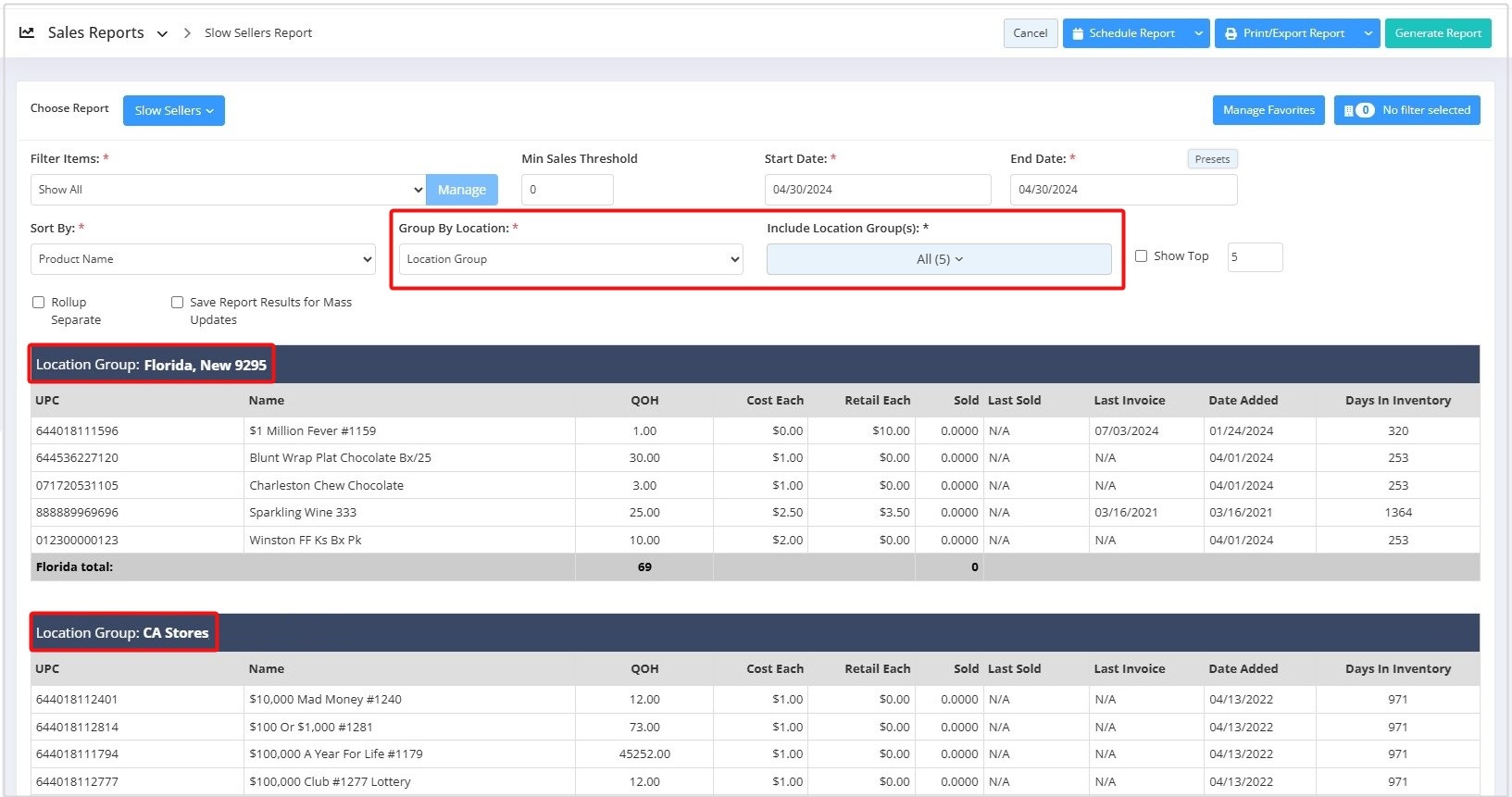
Task: Click the CA Stores Retail Each column header
Action: pyautogui.click(x=877, y=669)
